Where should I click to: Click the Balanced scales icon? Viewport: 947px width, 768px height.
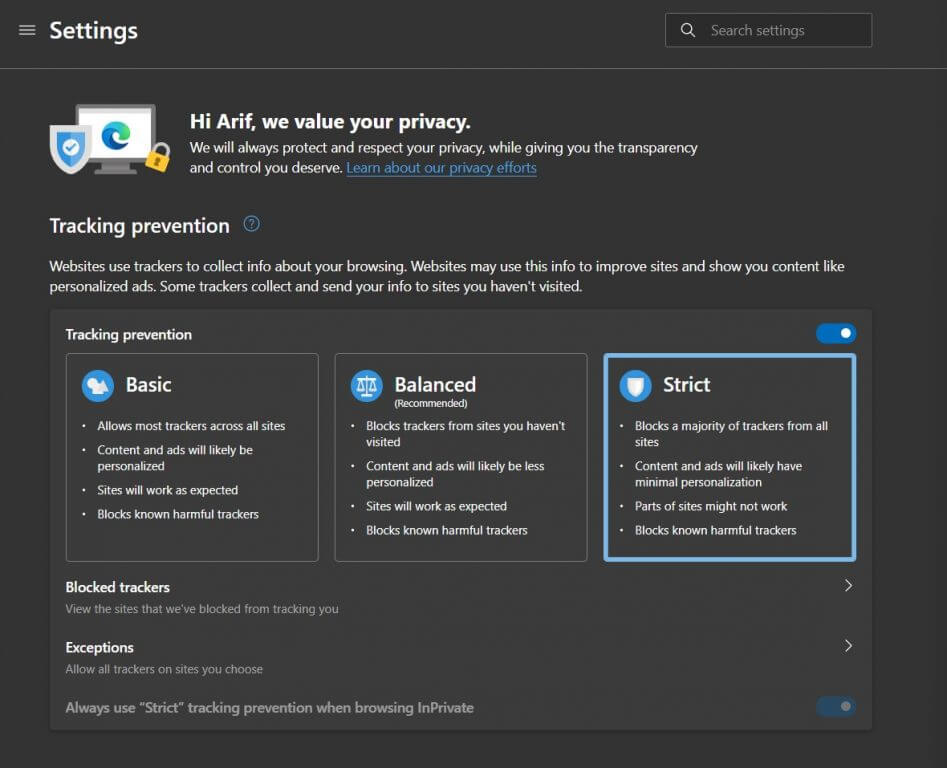367,386
